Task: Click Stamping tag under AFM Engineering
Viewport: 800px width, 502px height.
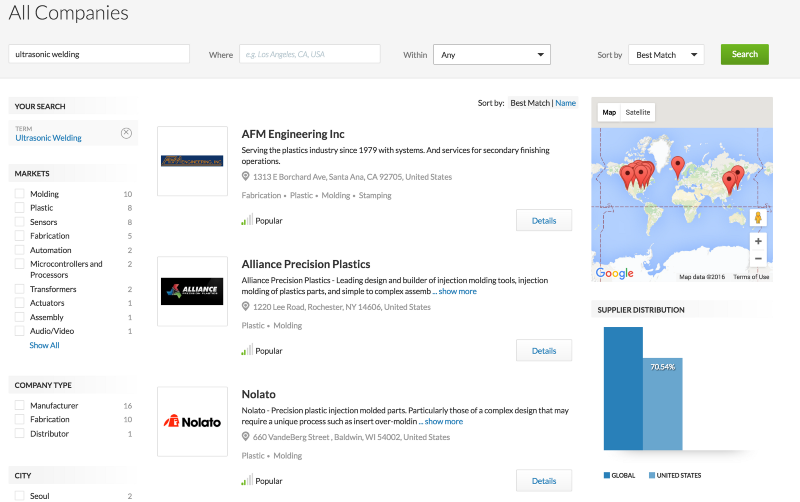Action: pos(375,195)
